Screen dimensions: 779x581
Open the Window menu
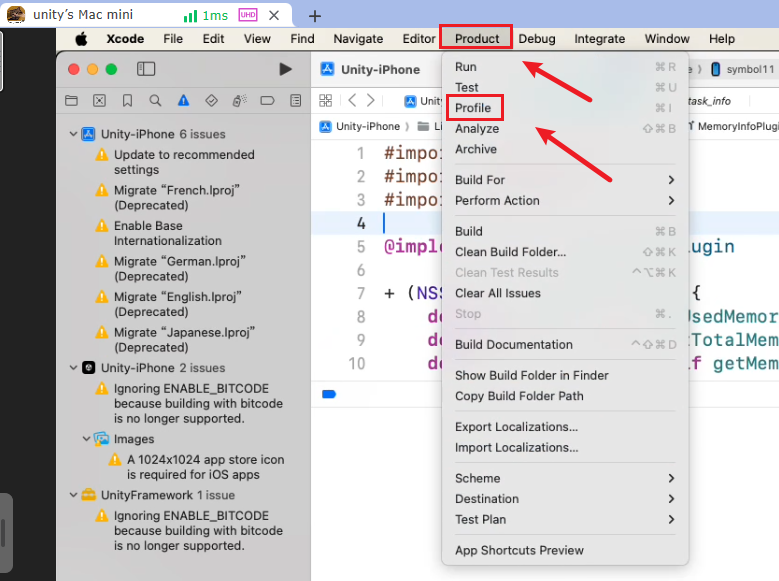coord(667,39)
